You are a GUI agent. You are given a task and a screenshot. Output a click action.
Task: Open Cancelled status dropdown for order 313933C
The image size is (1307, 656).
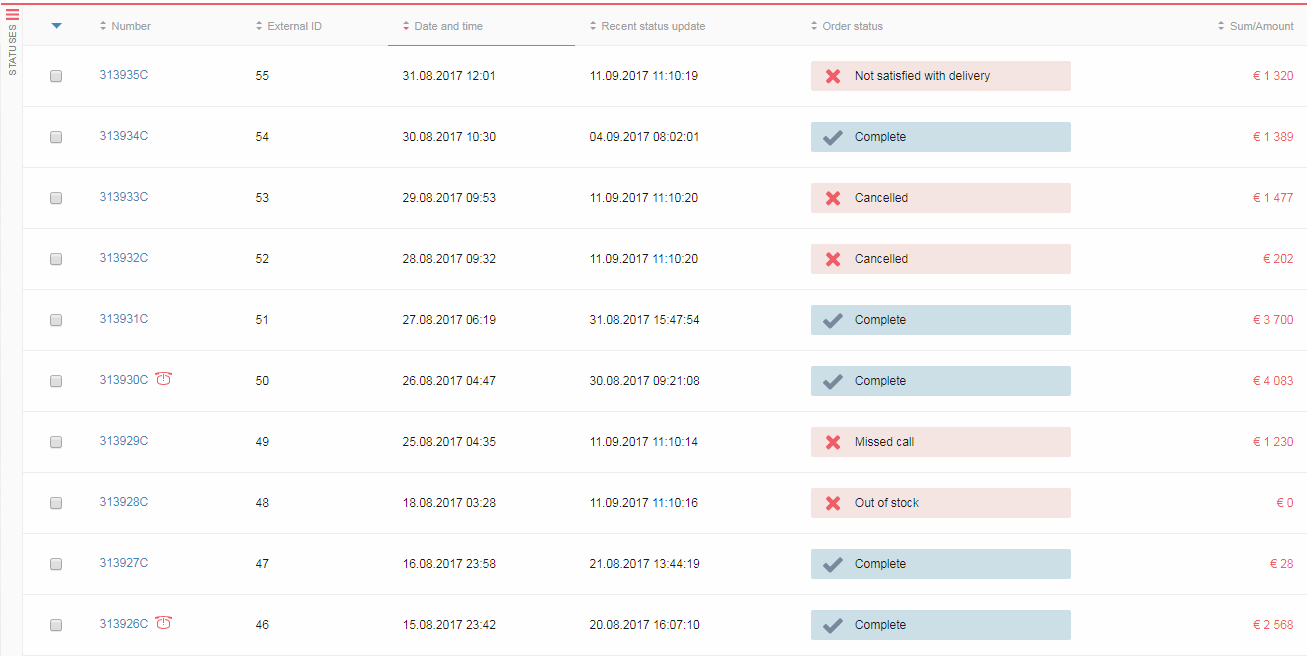940,198
